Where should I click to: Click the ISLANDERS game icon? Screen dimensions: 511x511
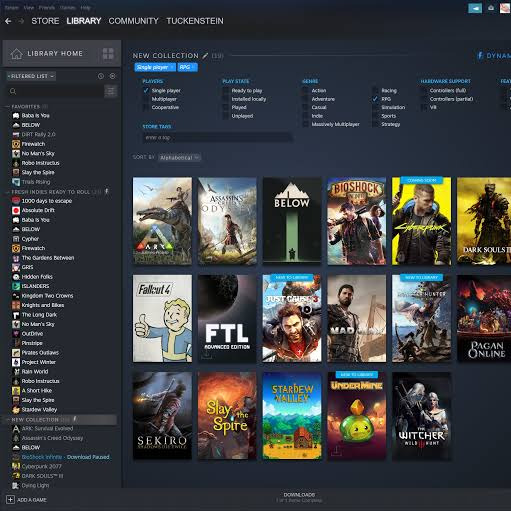click(x=16, y=286)
